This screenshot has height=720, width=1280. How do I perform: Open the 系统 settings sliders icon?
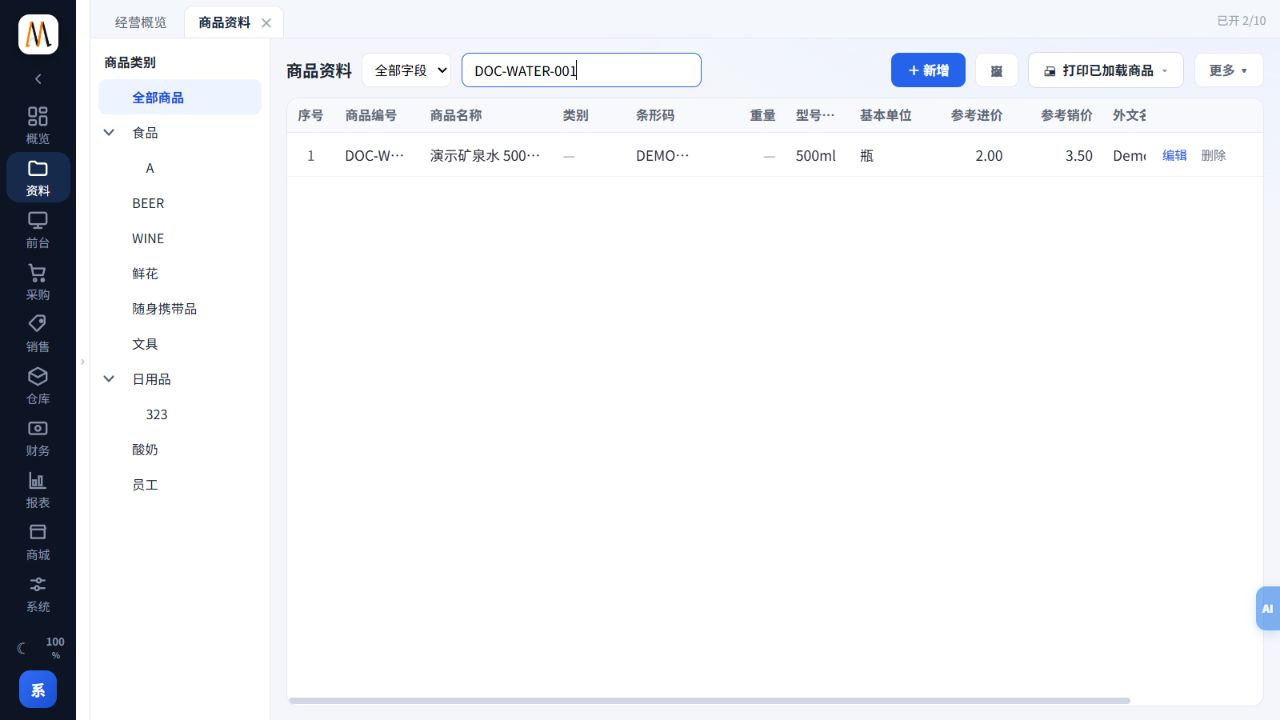(x=38, y=593)
